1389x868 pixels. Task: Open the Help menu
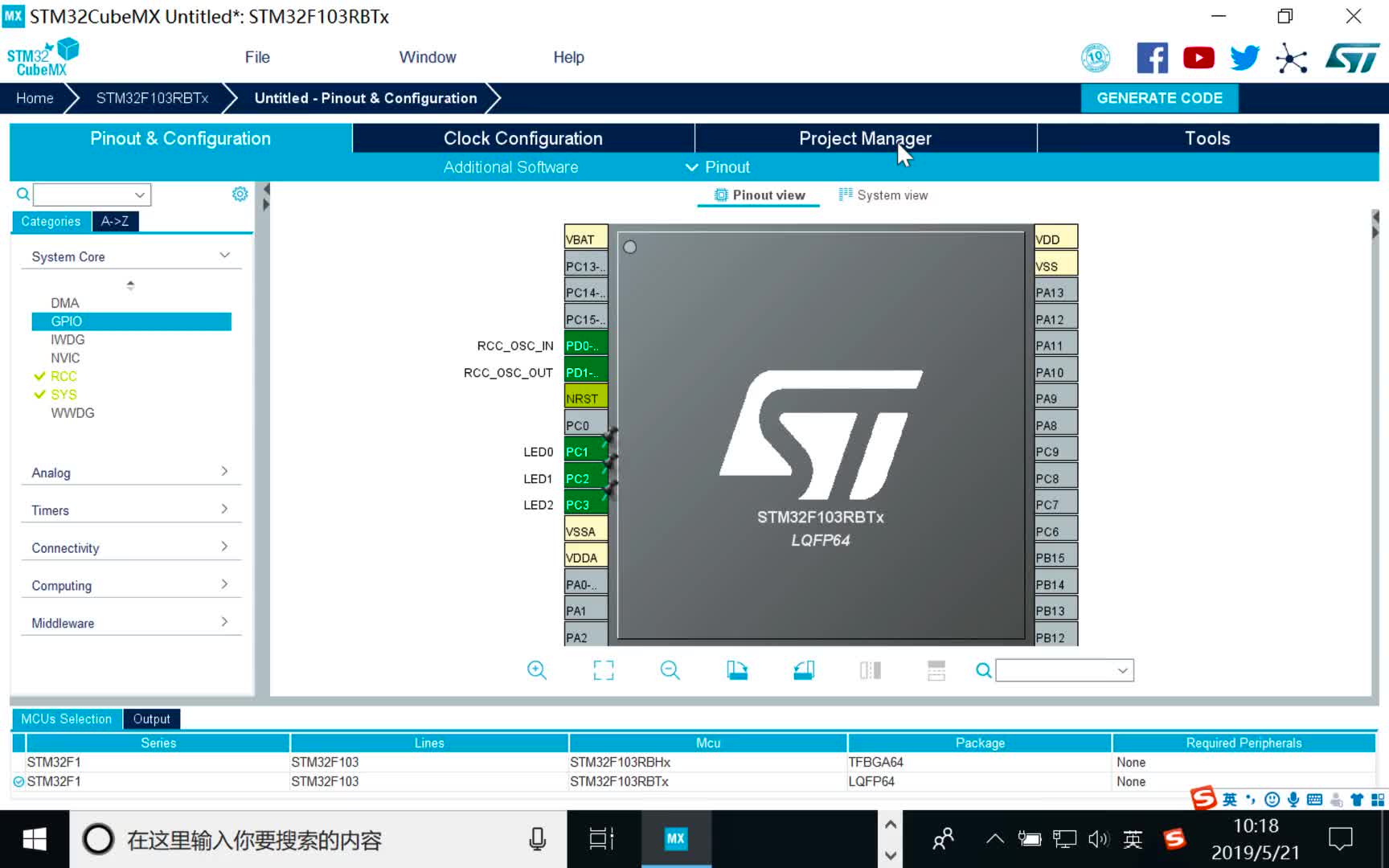click(568, 57)
